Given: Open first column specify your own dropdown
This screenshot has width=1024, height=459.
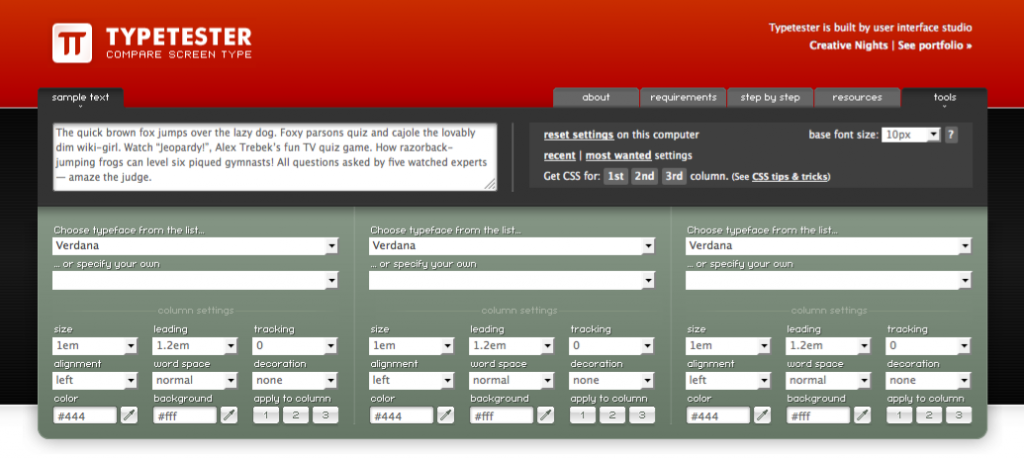Looking at the screenshot, I should [x=195, y=281].
